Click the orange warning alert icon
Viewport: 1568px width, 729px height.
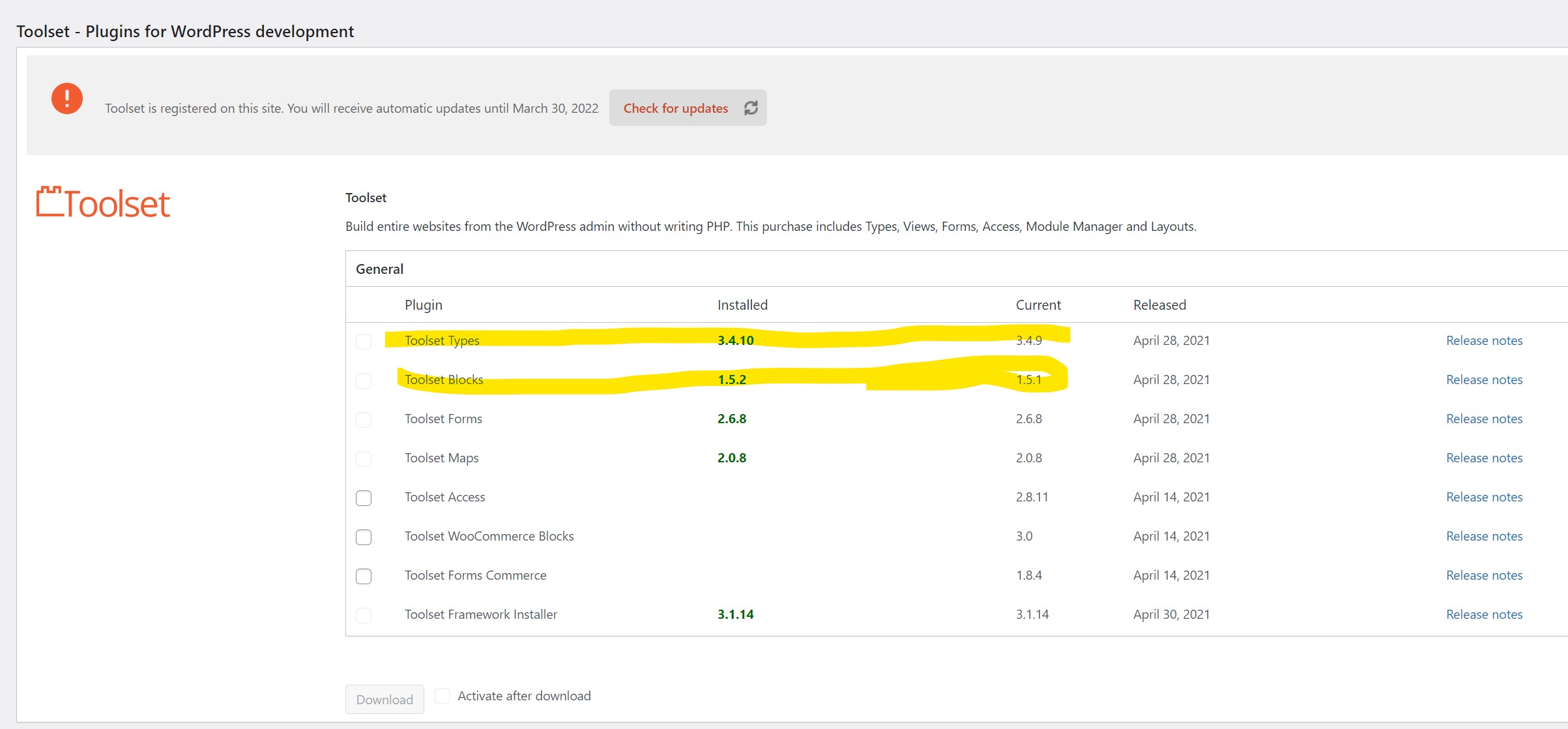(x=67, y=98)
